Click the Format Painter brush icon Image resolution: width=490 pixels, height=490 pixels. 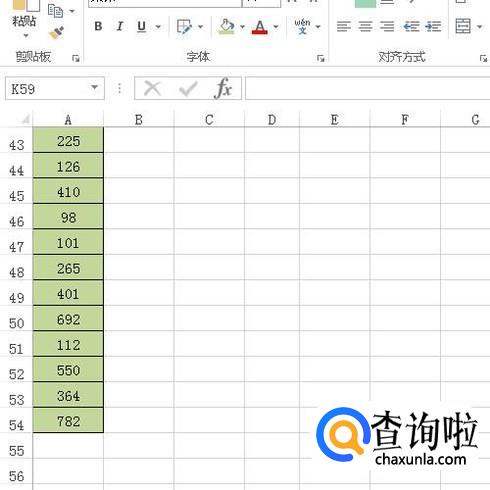[x=57, y=33]
